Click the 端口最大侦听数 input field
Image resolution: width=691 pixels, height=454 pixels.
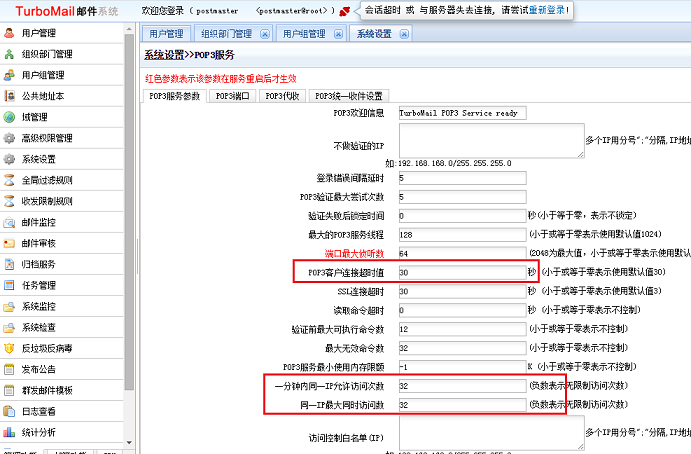462,253
